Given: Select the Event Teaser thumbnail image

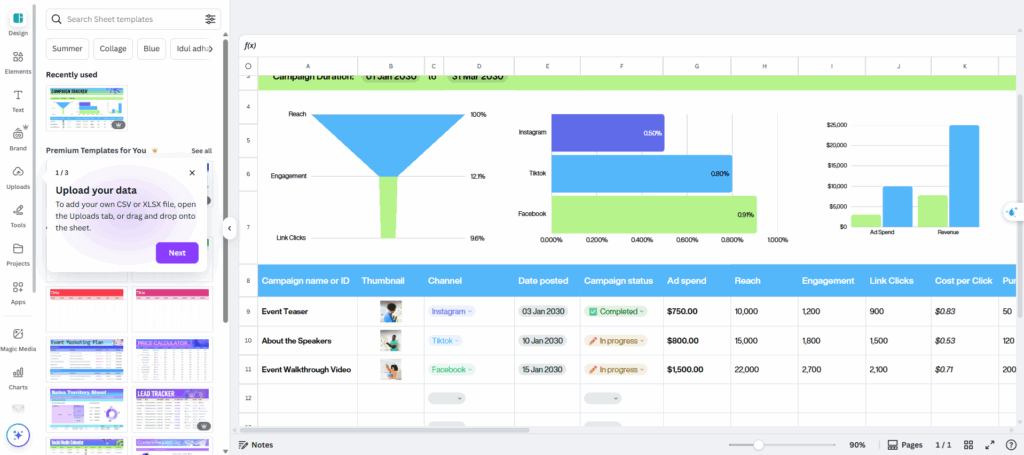Looking at the screenshot, I should point(391,311).
